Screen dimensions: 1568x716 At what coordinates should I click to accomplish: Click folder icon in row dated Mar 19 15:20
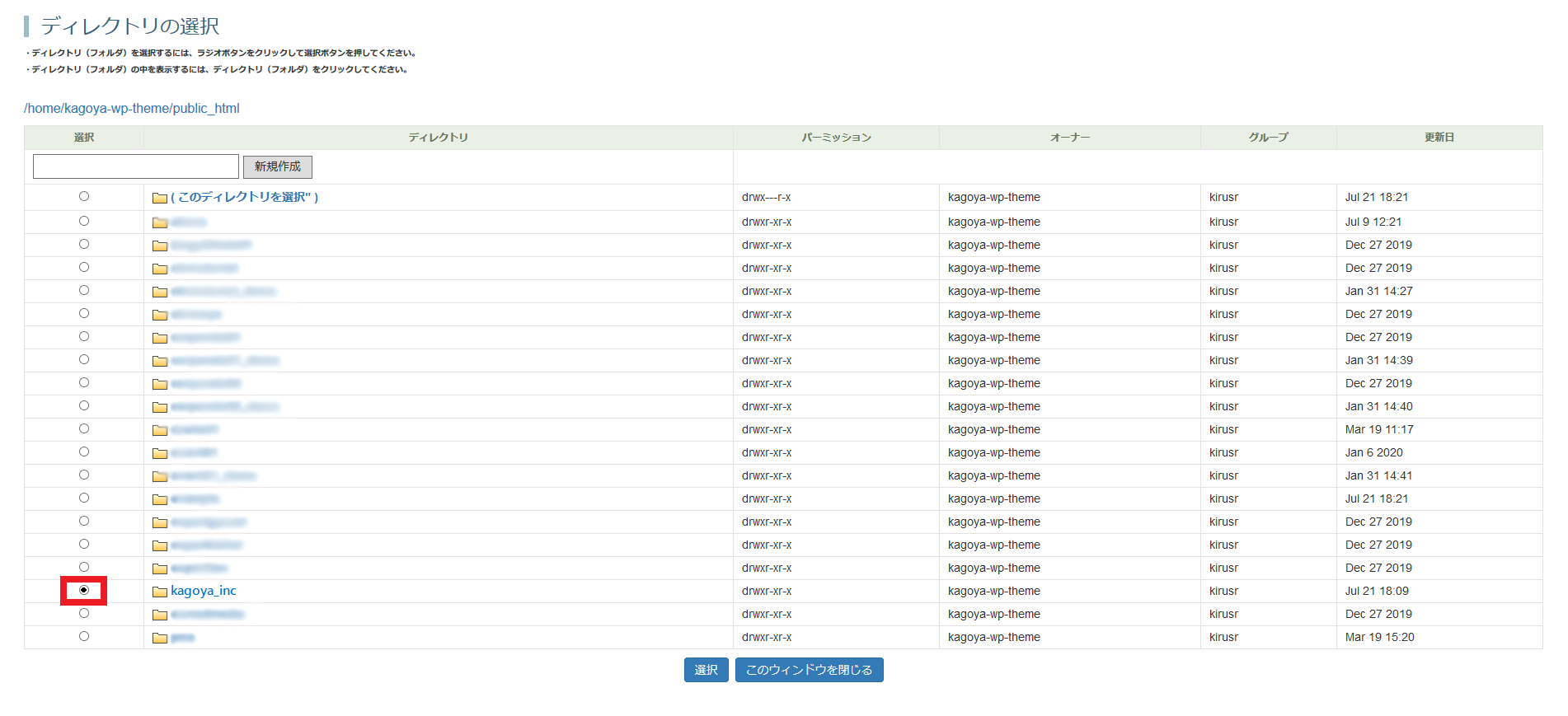[160, 638]
